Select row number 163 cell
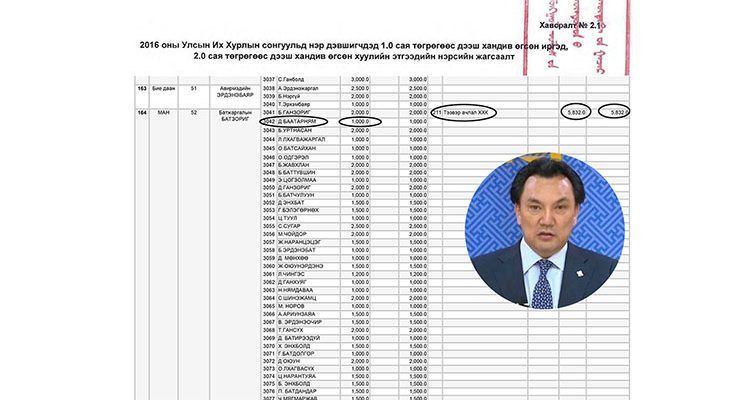This screenshot has height=400, width=750. click(x=142, y=89)
